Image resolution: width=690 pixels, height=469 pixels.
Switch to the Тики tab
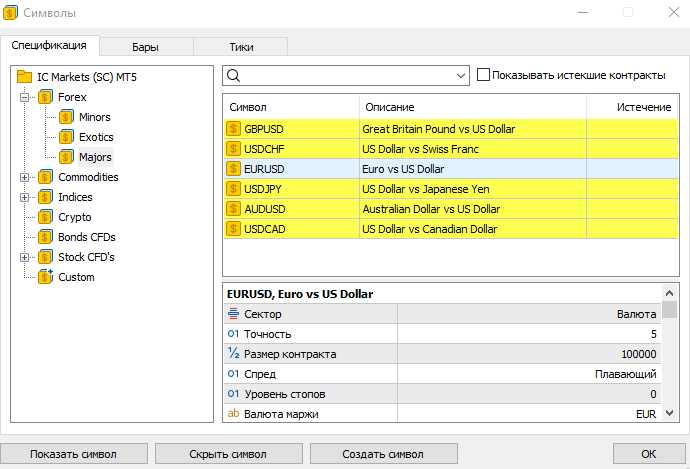(241, 47)
